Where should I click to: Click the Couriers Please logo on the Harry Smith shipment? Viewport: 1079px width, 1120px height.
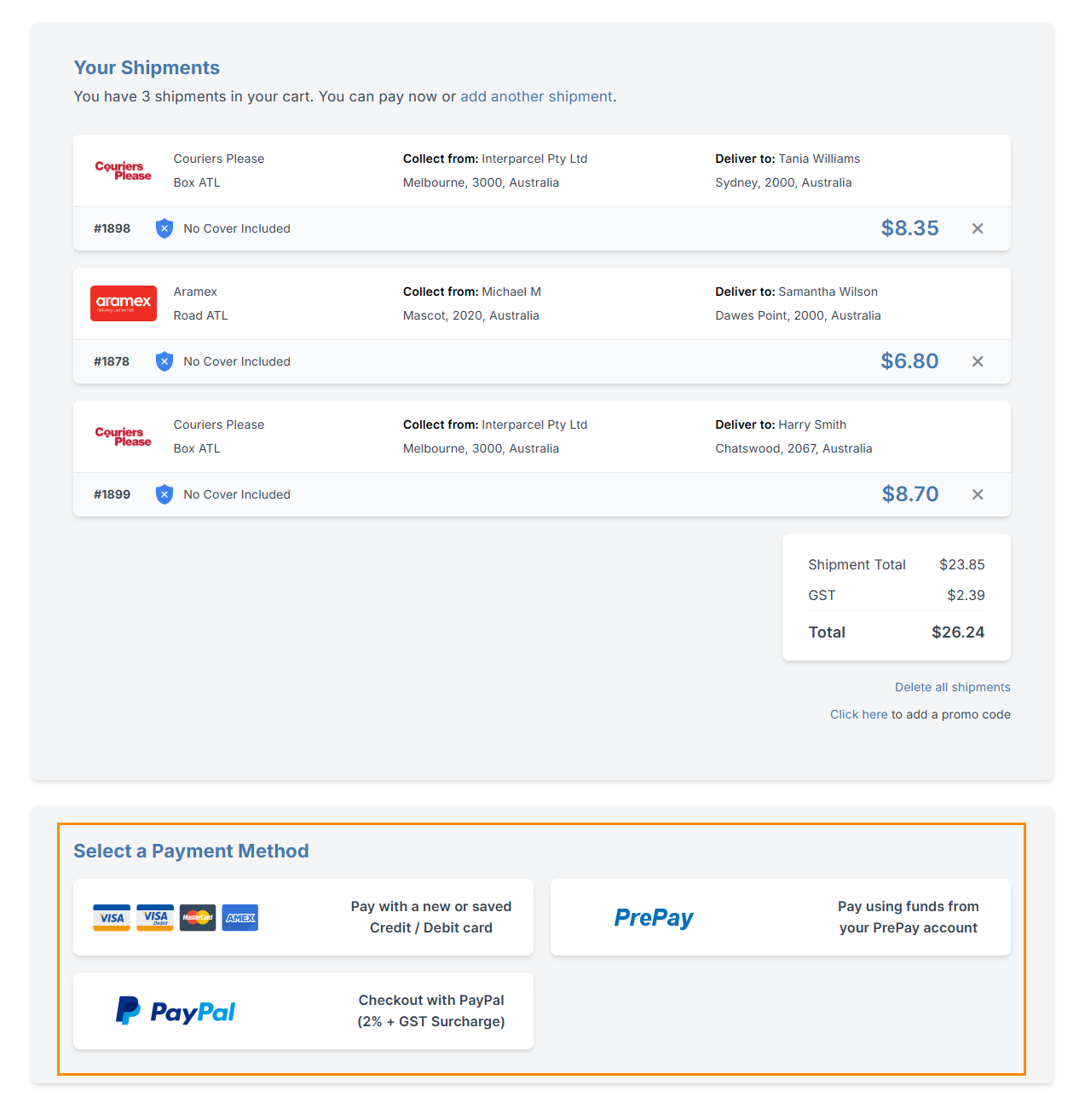click(x=124, y=436)
